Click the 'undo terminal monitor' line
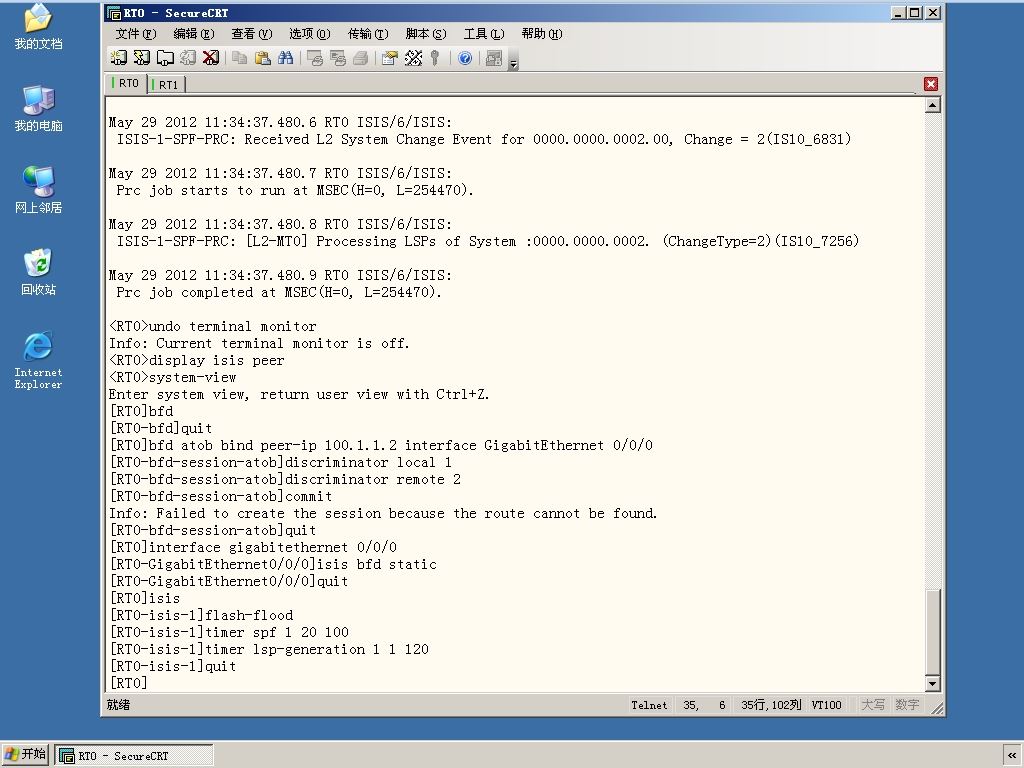This screenshot has width=1024, height=768. point(213,327)
